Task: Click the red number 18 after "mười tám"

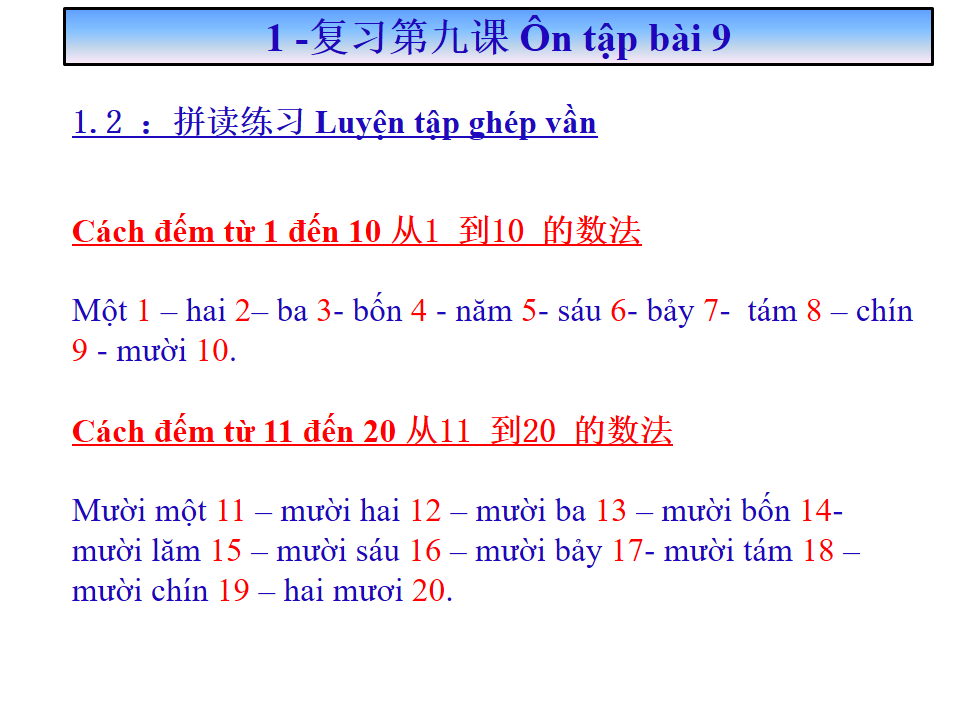Action: tap(818, 551)
